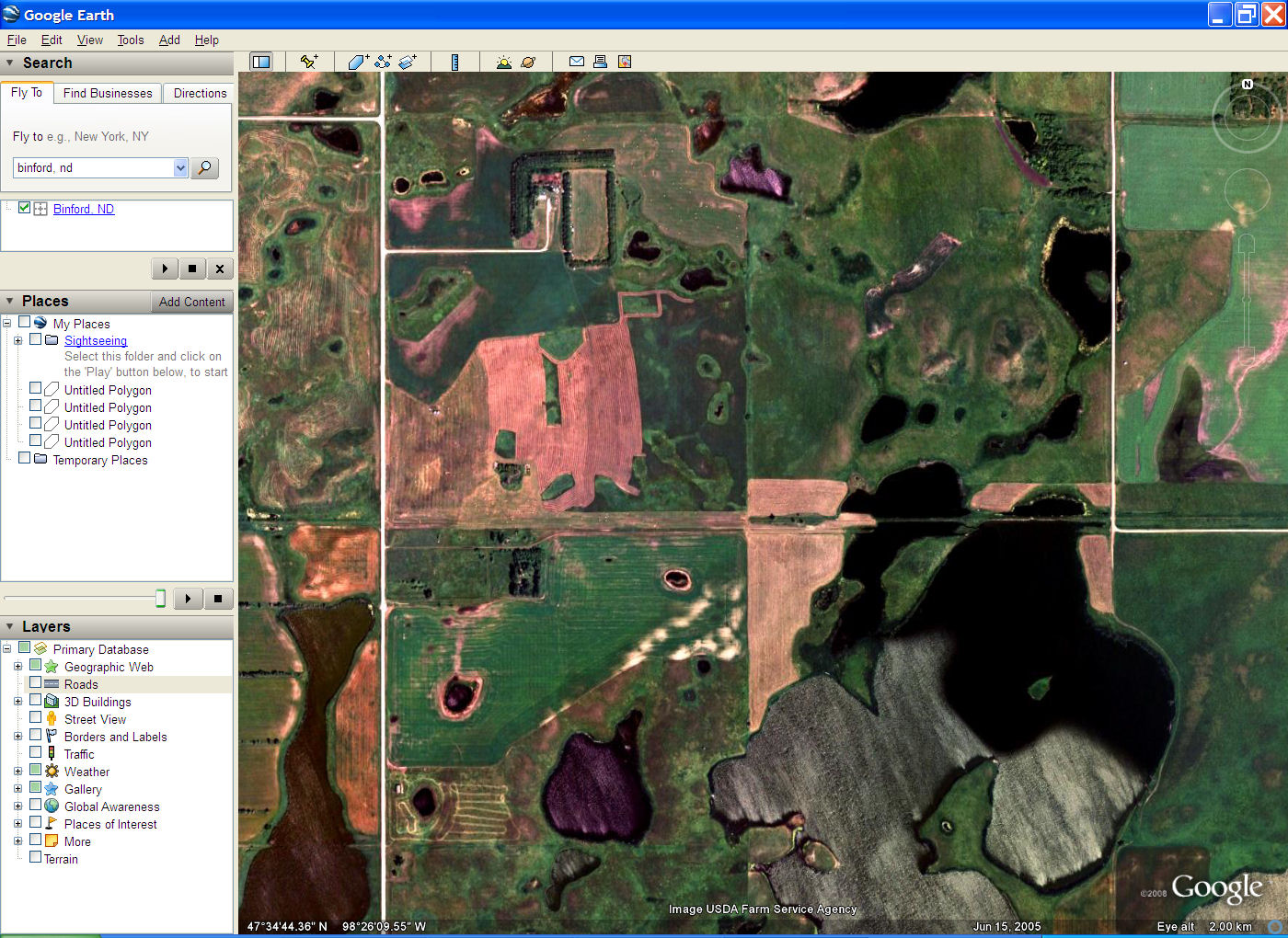Clear search results with X button

click(x=220, y=269)
